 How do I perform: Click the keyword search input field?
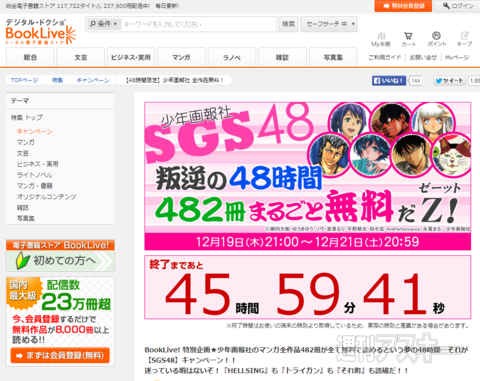pyautogui.click(x=199, y=24)
